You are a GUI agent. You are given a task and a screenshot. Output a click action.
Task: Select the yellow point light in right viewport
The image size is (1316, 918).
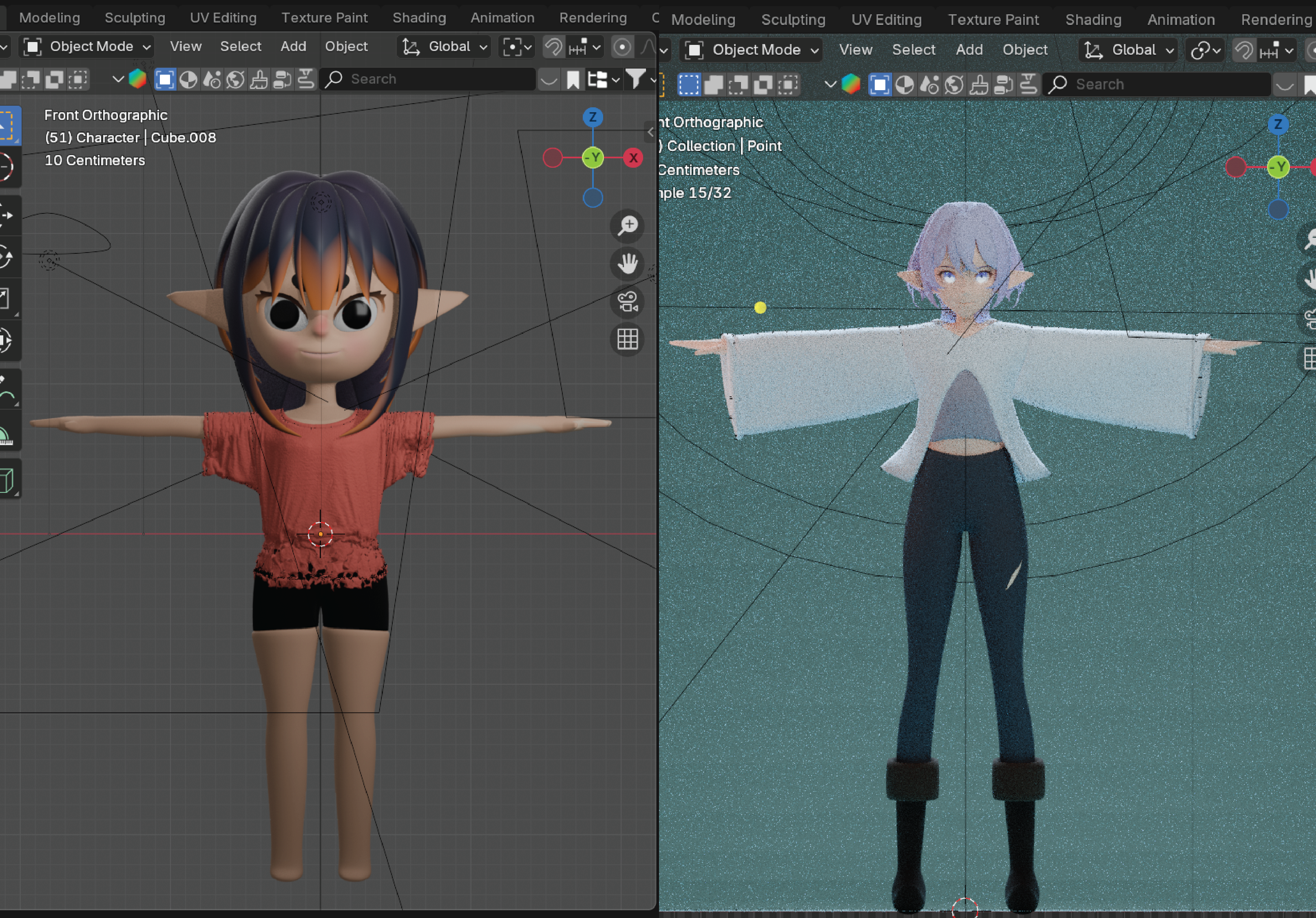point(760,308)
